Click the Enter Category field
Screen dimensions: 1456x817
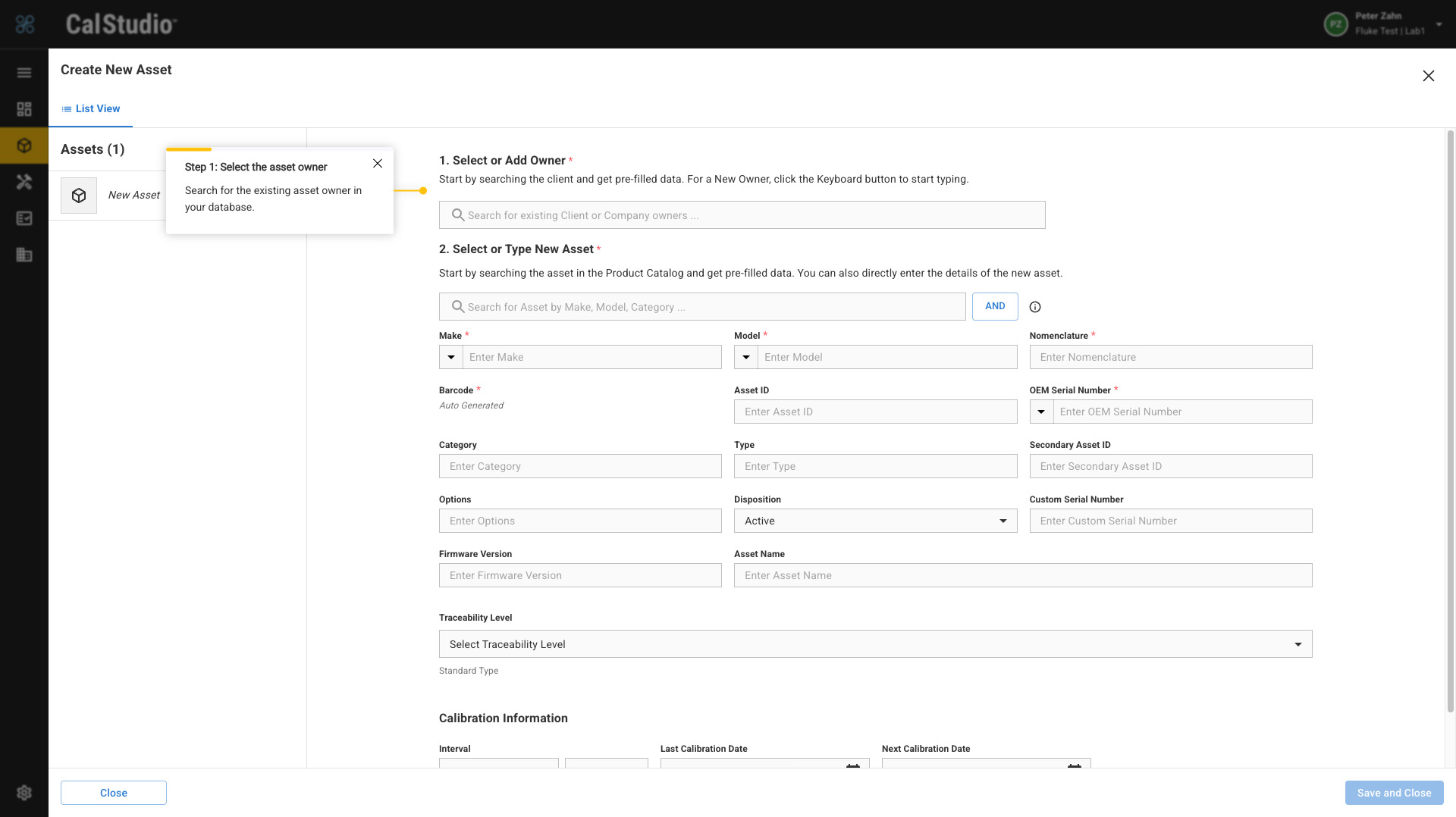click(580, 466)
